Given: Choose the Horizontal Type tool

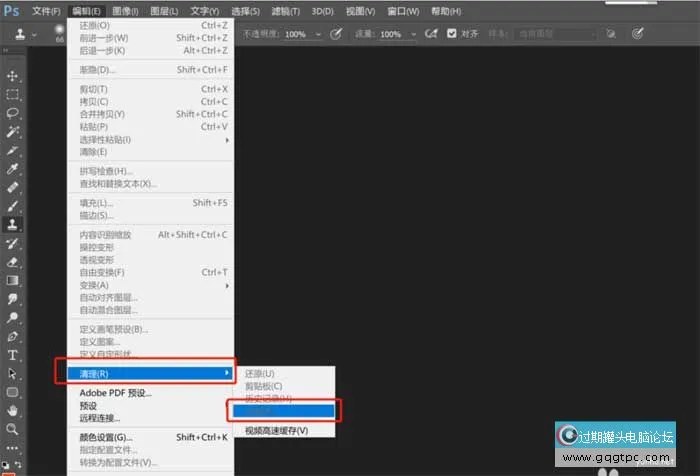Looking at the screenshot, I should point(13,355).
